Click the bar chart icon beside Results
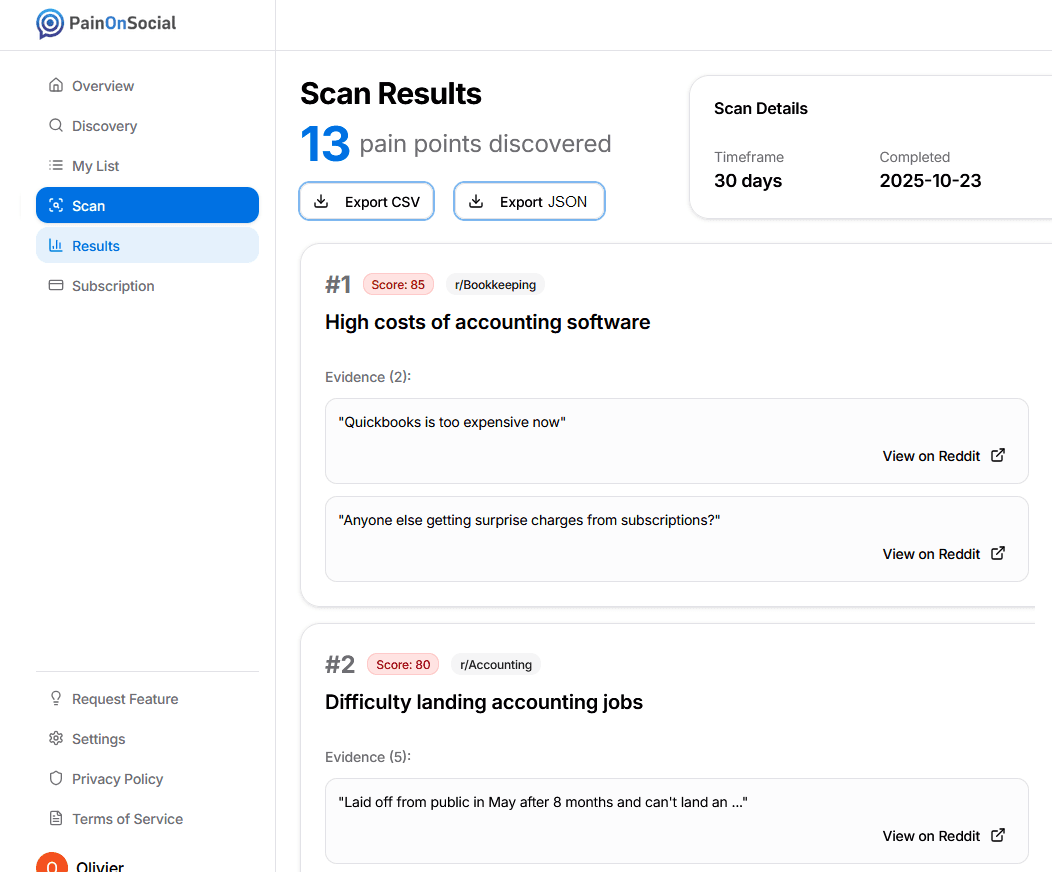 tap(55, 245)
